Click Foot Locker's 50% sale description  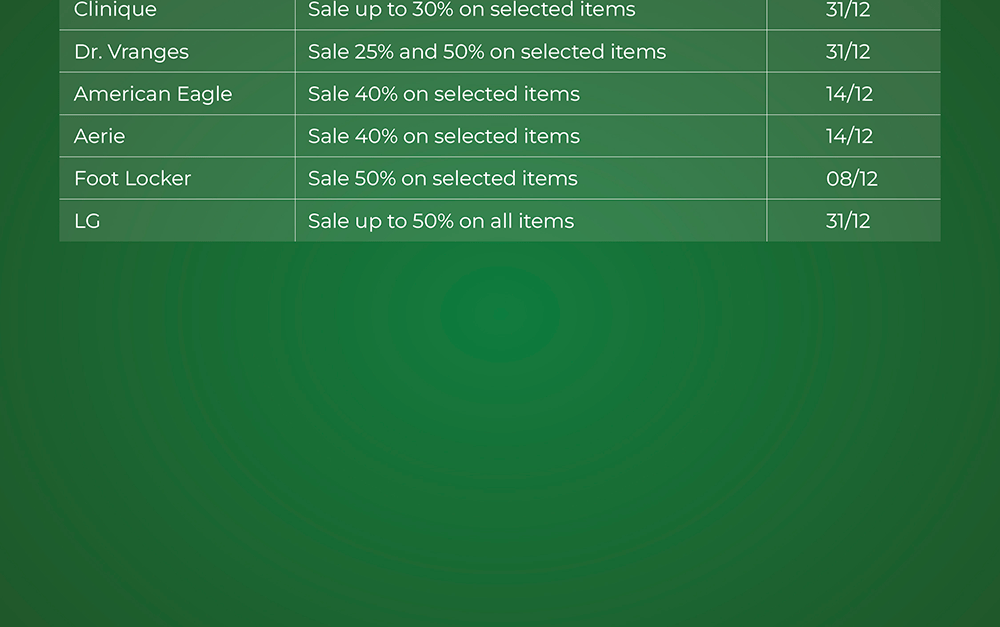click(442, 179)
